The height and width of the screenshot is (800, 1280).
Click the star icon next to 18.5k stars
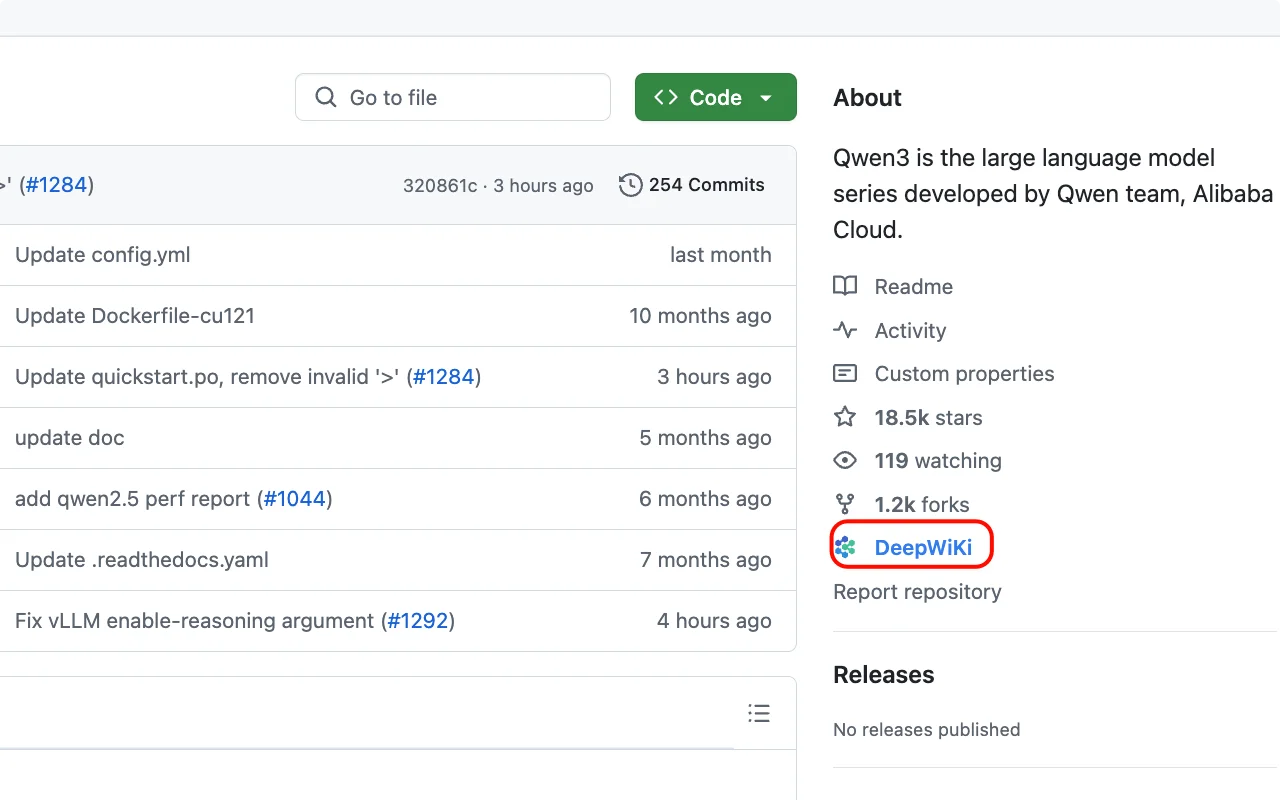point(845,417)
